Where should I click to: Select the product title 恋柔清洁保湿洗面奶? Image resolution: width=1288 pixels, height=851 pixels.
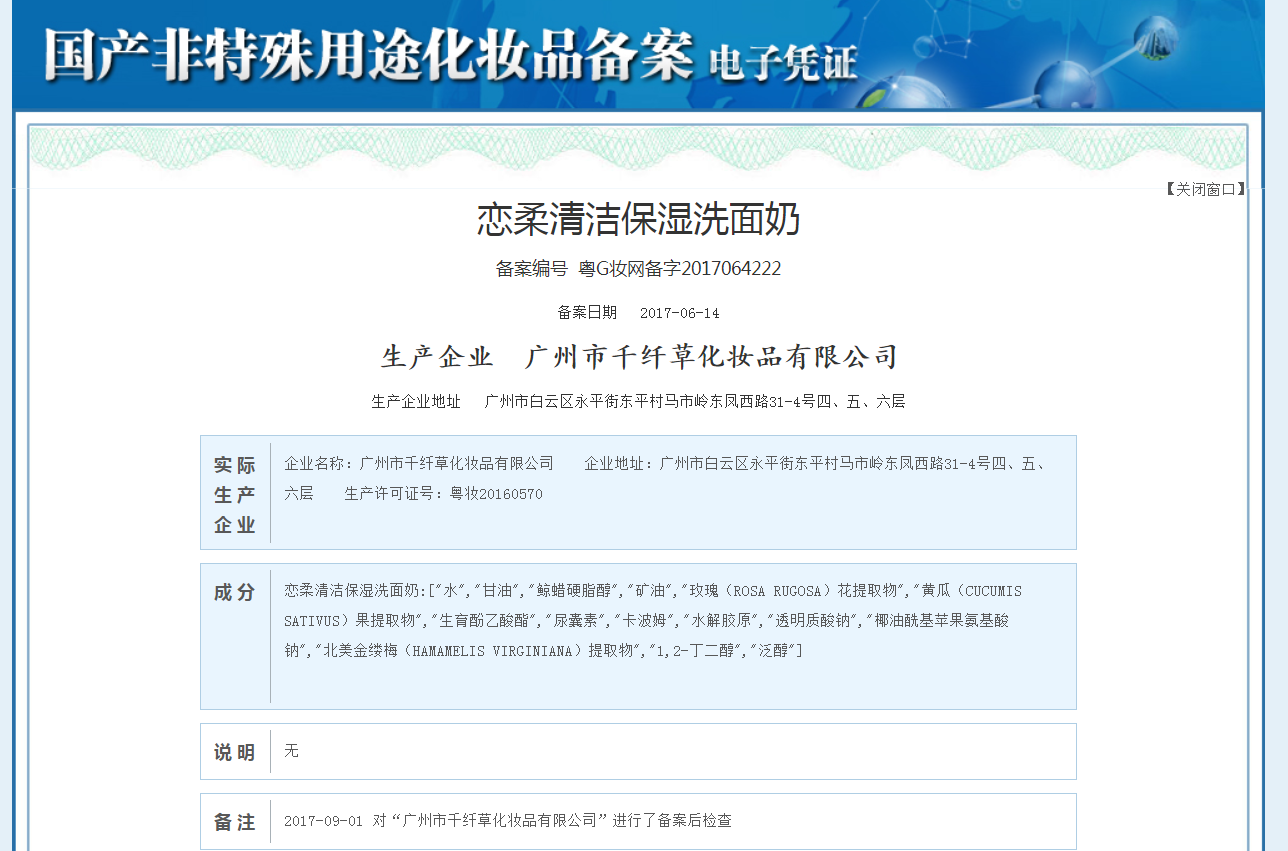(x=638, y=219)
